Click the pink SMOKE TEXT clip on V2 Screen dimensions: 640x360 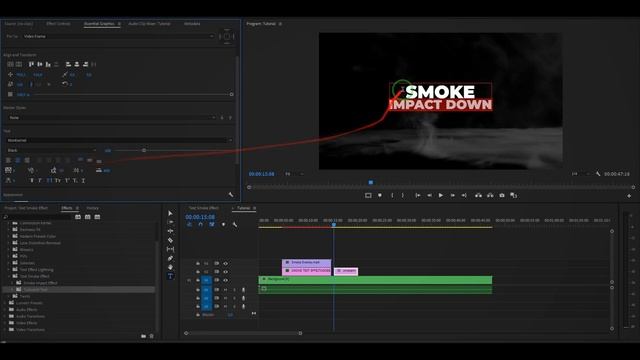[x=307, y=271]
